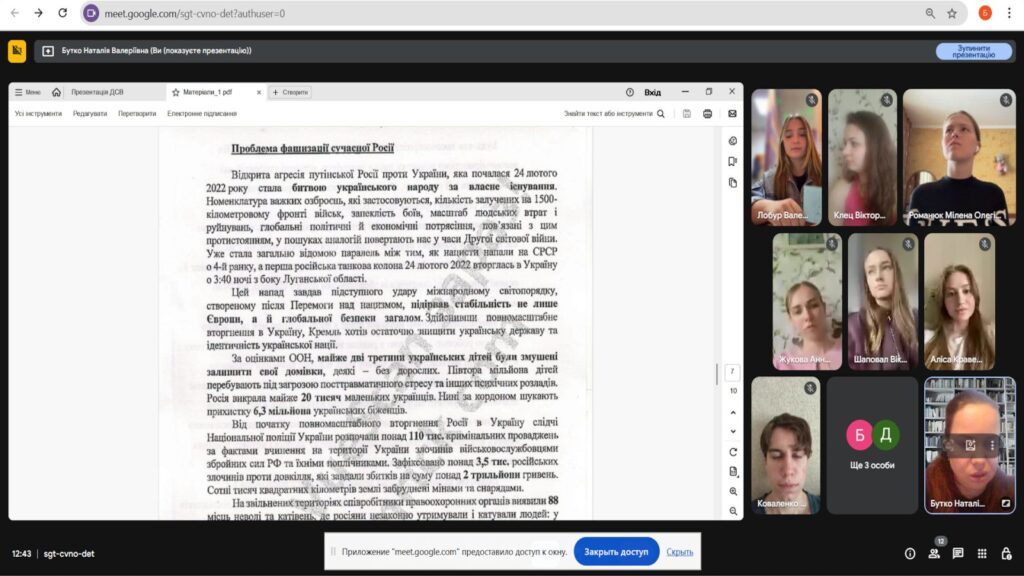Click Зупинити презентацію button
The image size is (1024, 576).
pyautogui.click(x=973, y=51)
